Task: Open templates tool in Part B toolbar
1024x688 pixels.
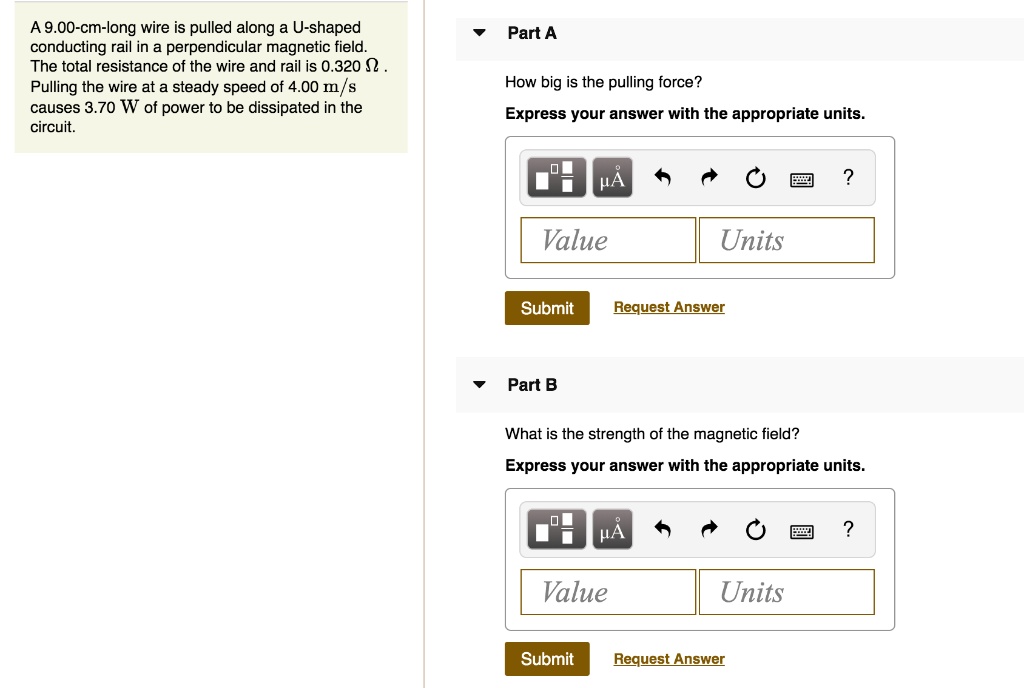Action: (x=555, y=530)
